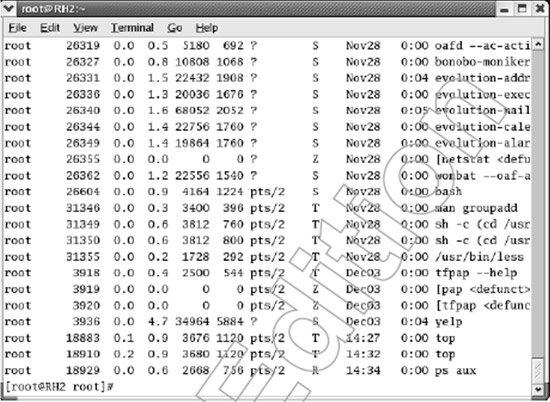Click the scrollbar up arrow
550x402 pixels.
tap(538, 45)
